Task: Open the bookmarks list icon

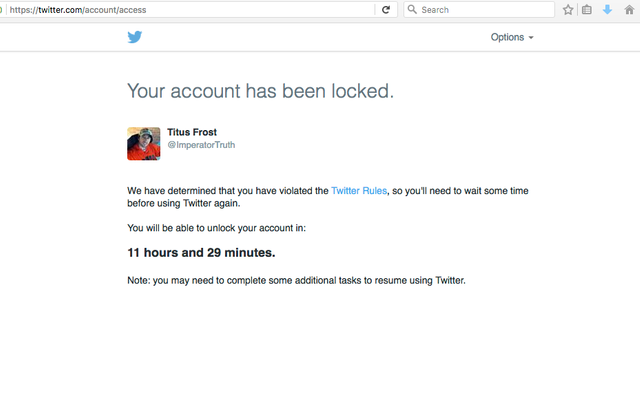Action: click(x=587, y=10)
